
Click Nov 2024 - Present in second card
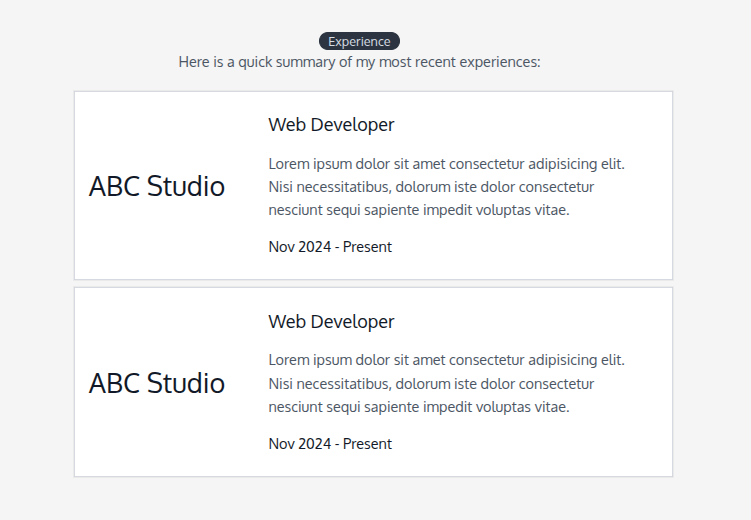tap(330, 444)
